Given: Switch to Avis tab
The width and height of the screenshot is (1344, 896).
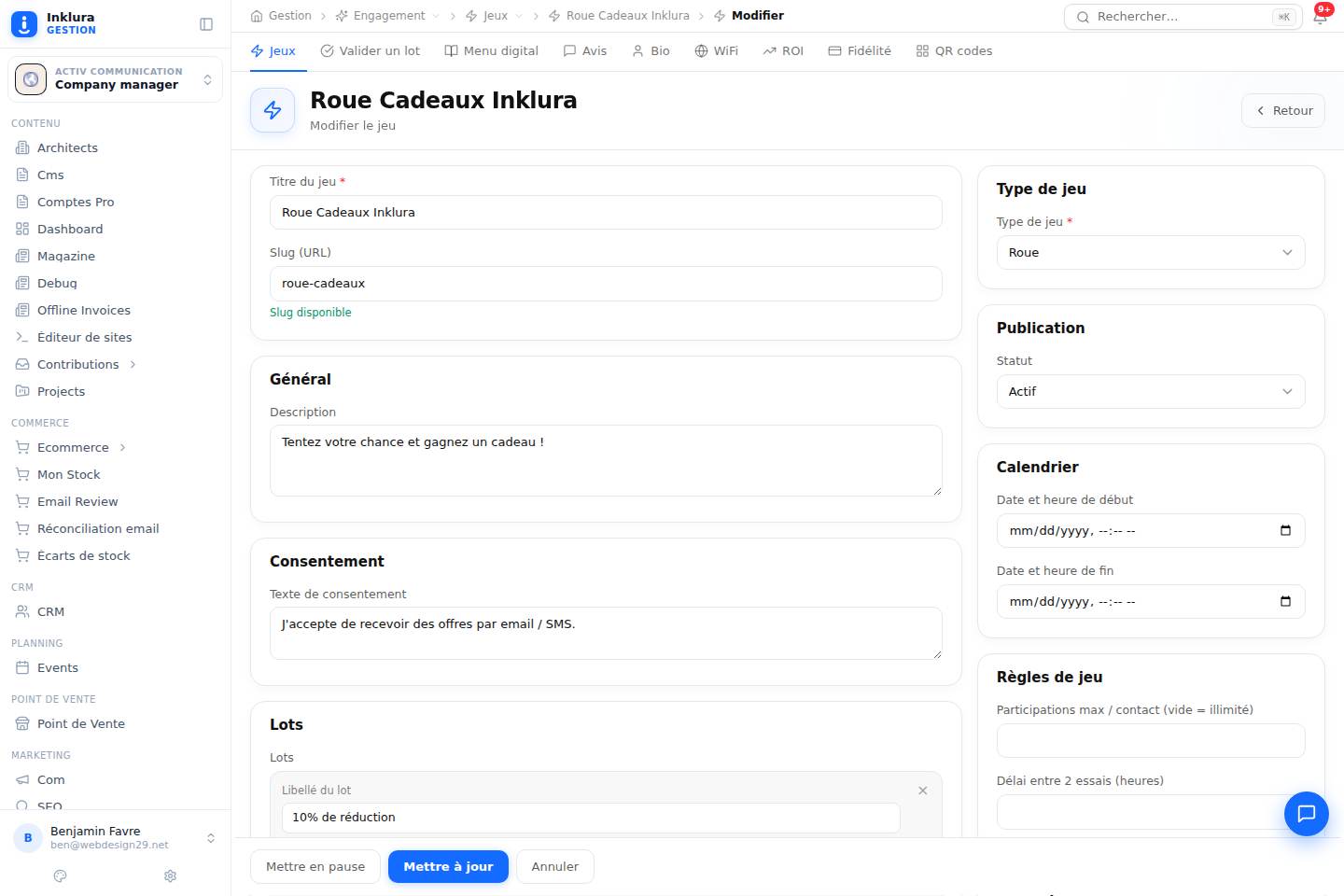Looking at the screenshot, I should [585, 51].
